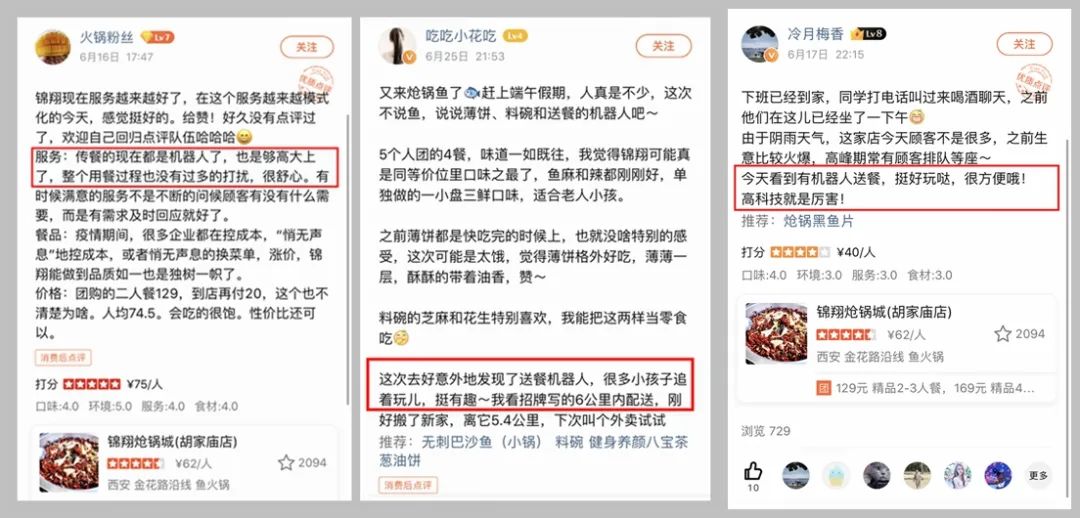Show more likers via 更多 button
1080x518 pixels.
point(1038,475)
